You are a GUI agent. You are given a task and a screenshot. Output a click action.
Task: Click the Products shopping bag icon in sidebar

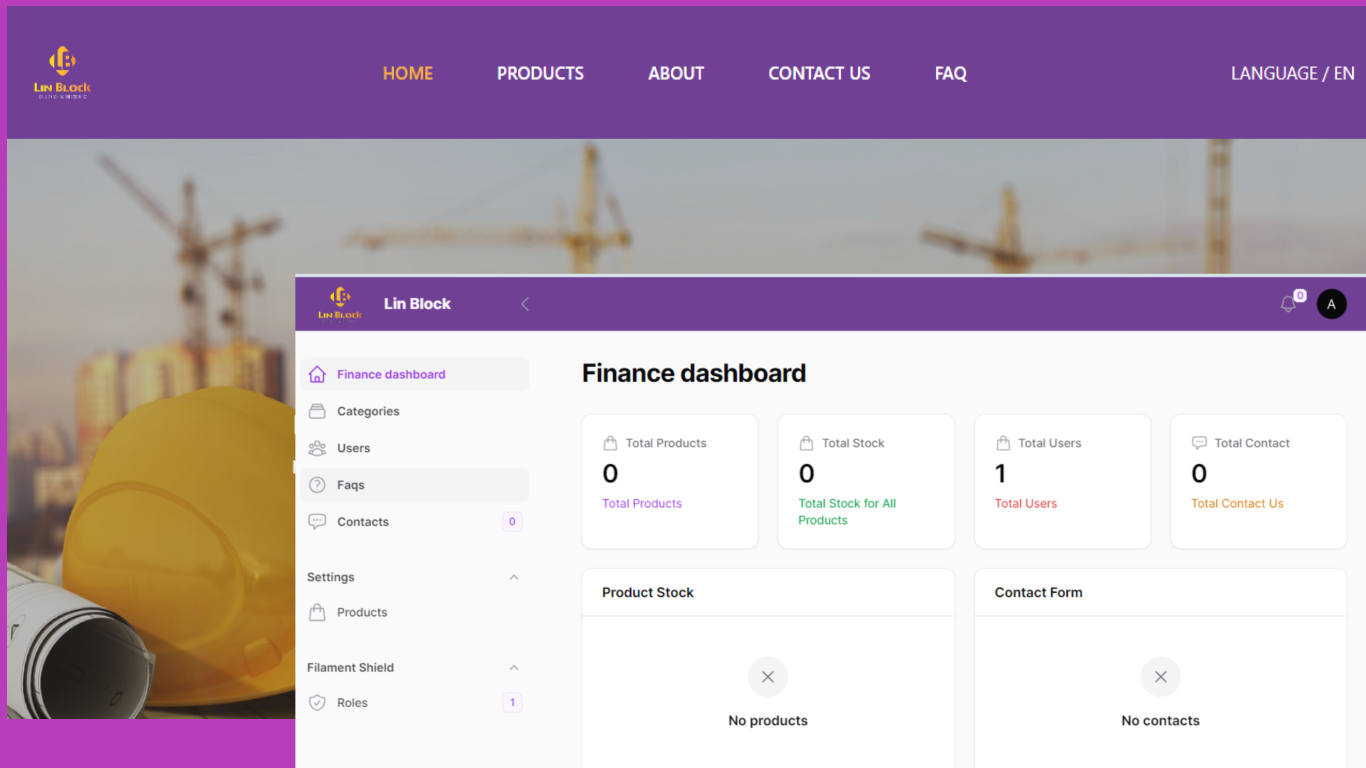pyautogui.click(x=317, y=612)
